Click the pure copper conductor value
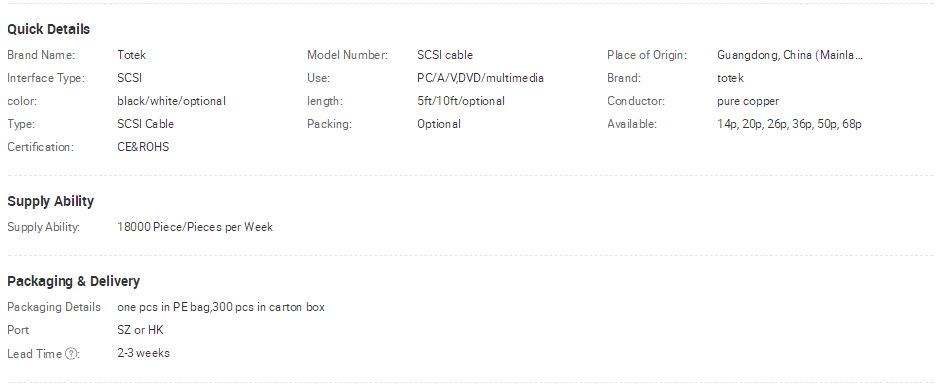 748,101
